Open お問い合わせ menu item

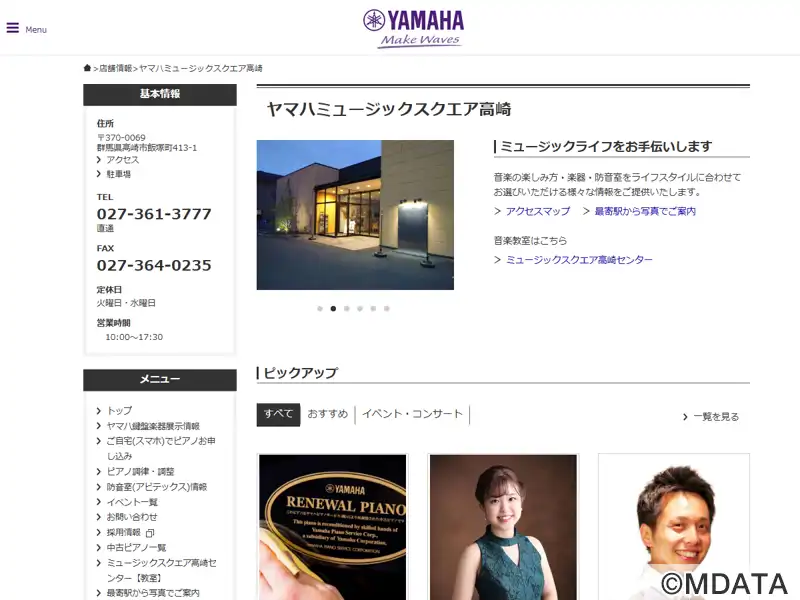(x=132, y=517)
